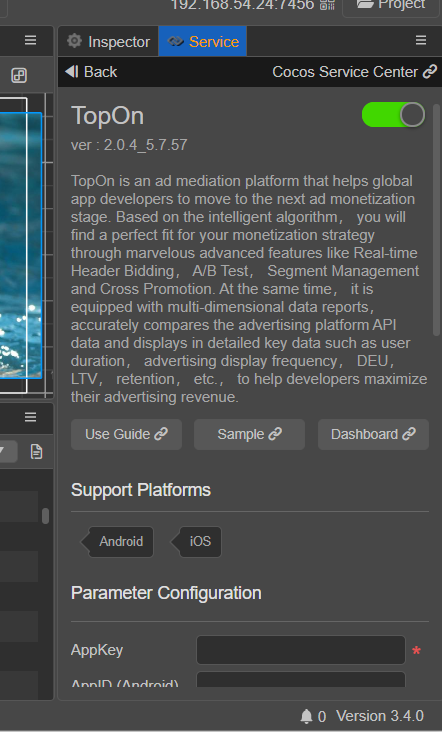Click the Service panel vertical scrollbar

click(x=436, y=219)
